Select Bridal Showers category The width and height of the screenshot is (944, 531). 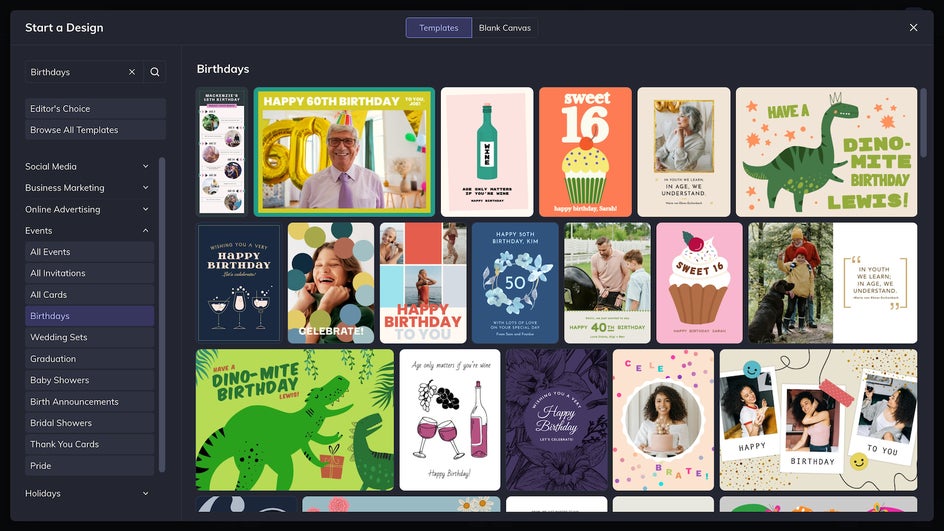click(90, 423)
